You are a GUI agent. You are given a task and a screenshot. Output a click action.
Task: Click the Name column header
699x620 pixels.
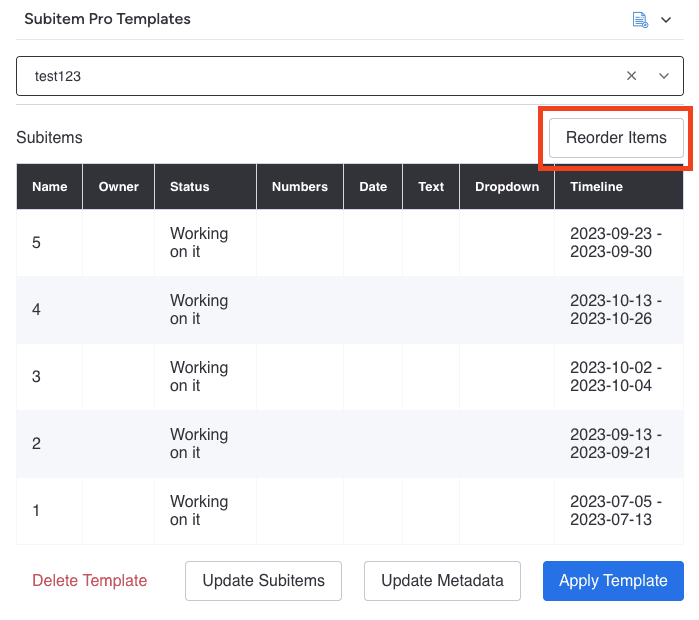coord(49,187)
